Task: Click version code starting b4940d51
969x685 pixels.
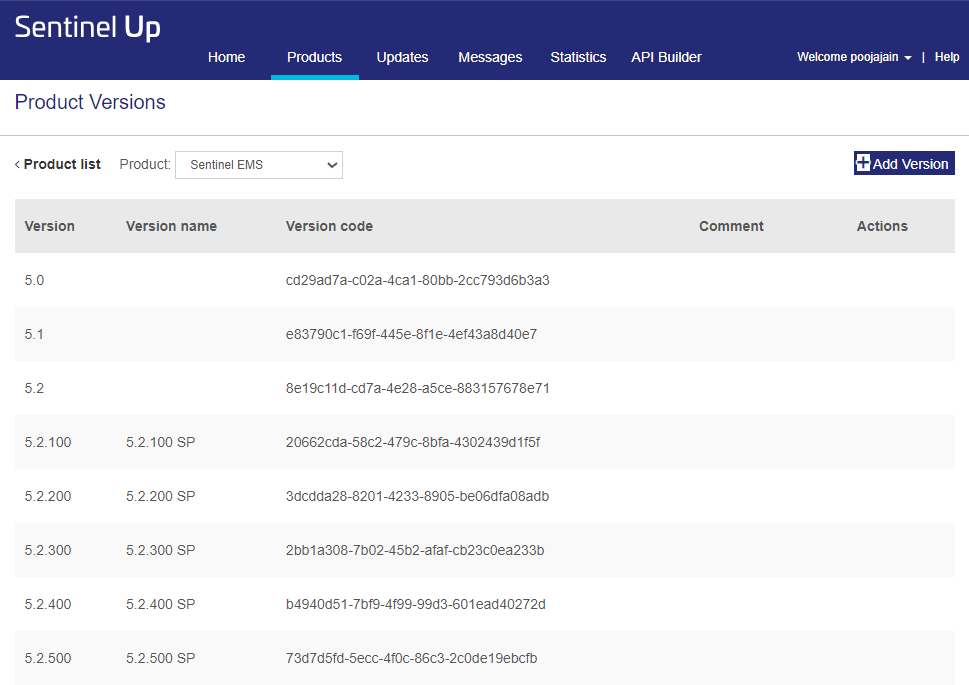Action: [415, 604]
